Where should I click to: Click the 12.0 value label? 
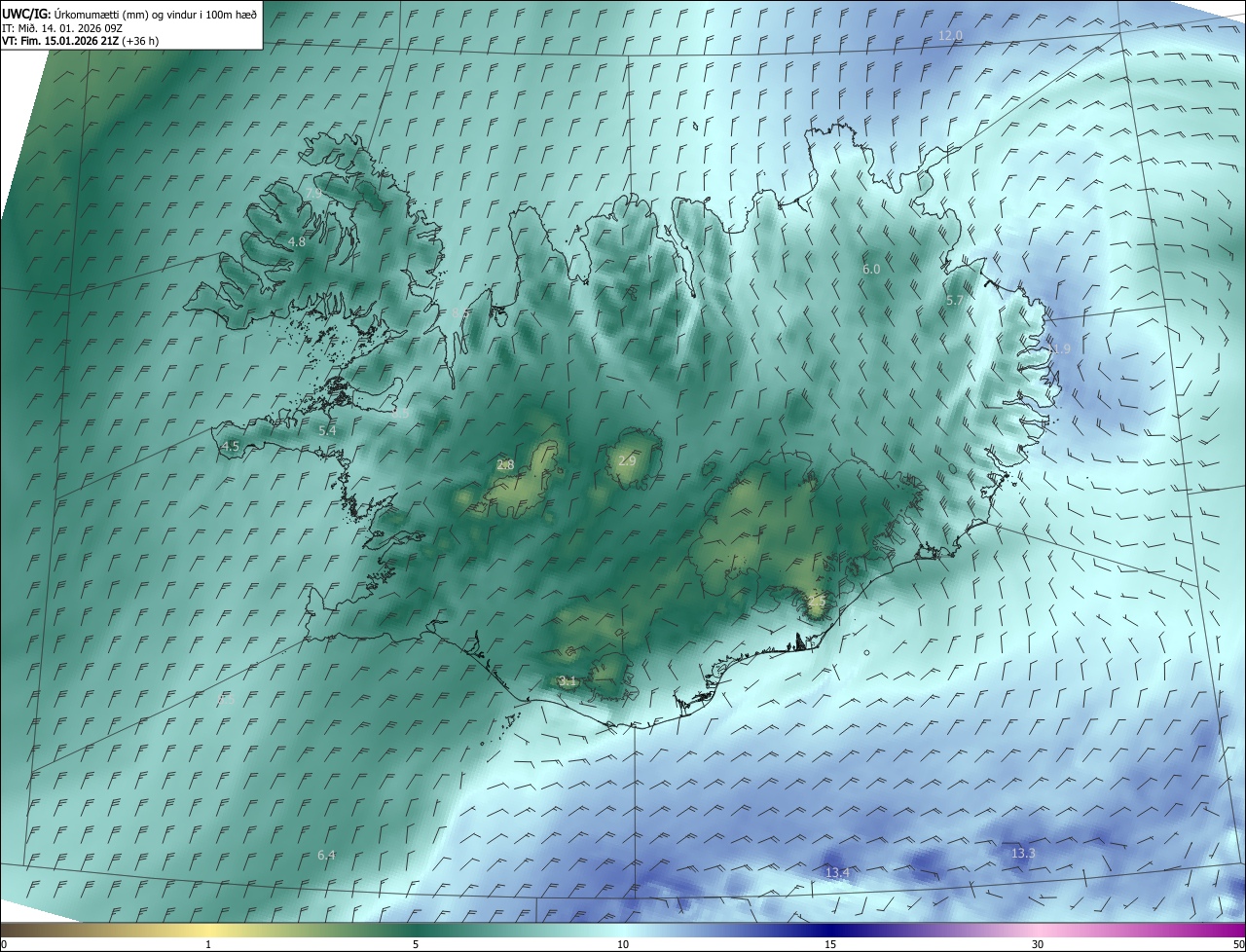pyautogui.click(x=950, y=36)
